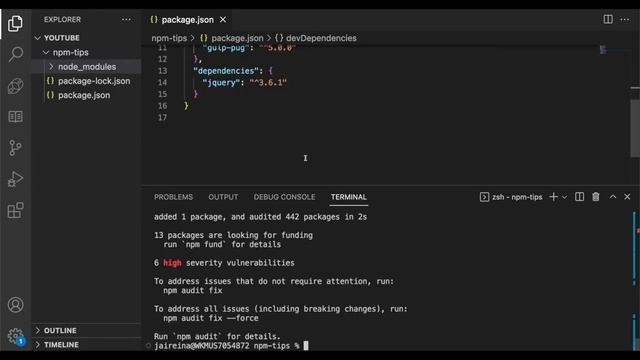The height and width of the screenshot is (360, 640).
Task: Close the terminal panel
Action: pyautogui.click(x=627, y=197)
